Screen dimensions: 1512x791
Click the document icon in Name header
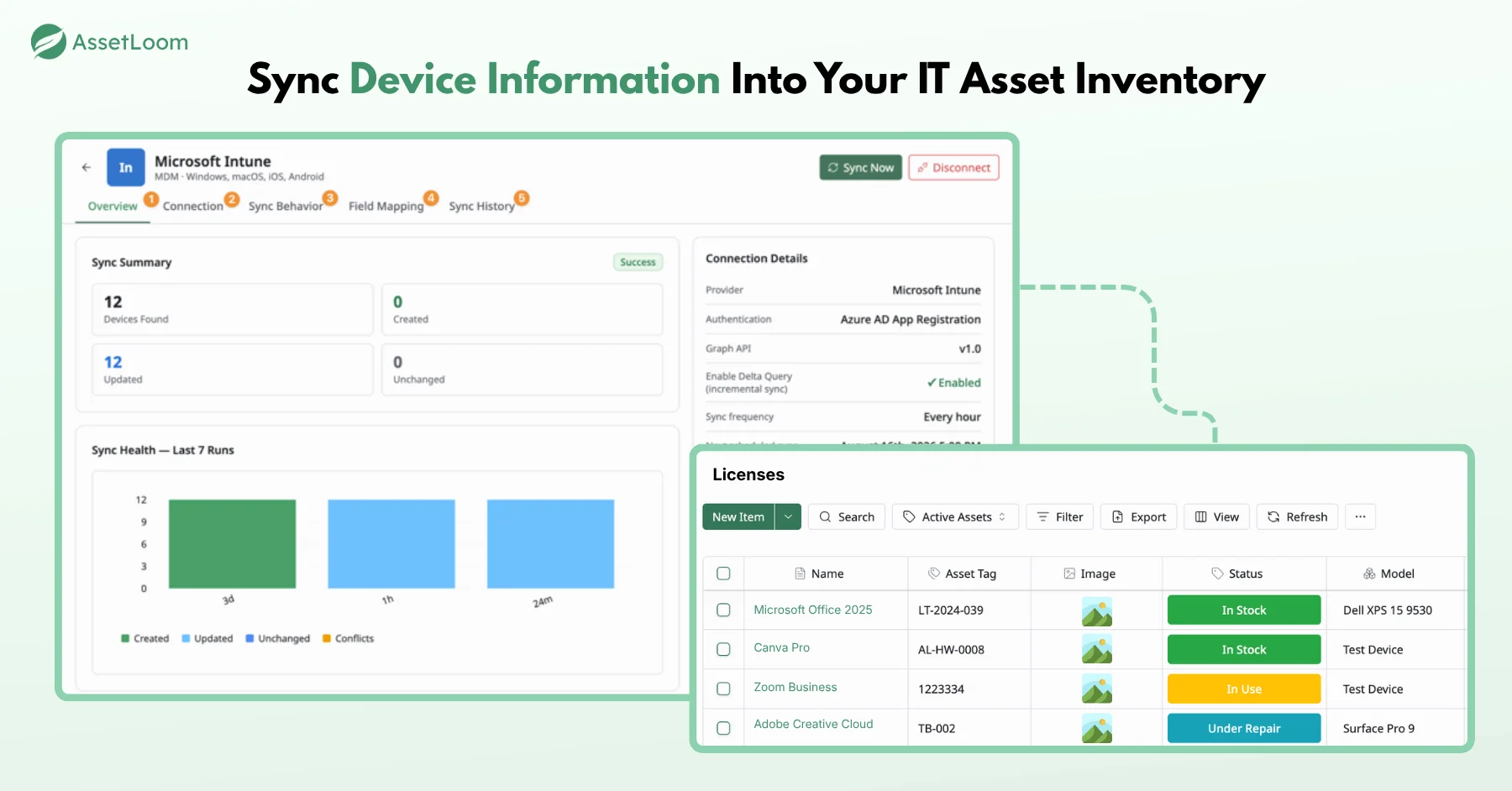(800, 574)
